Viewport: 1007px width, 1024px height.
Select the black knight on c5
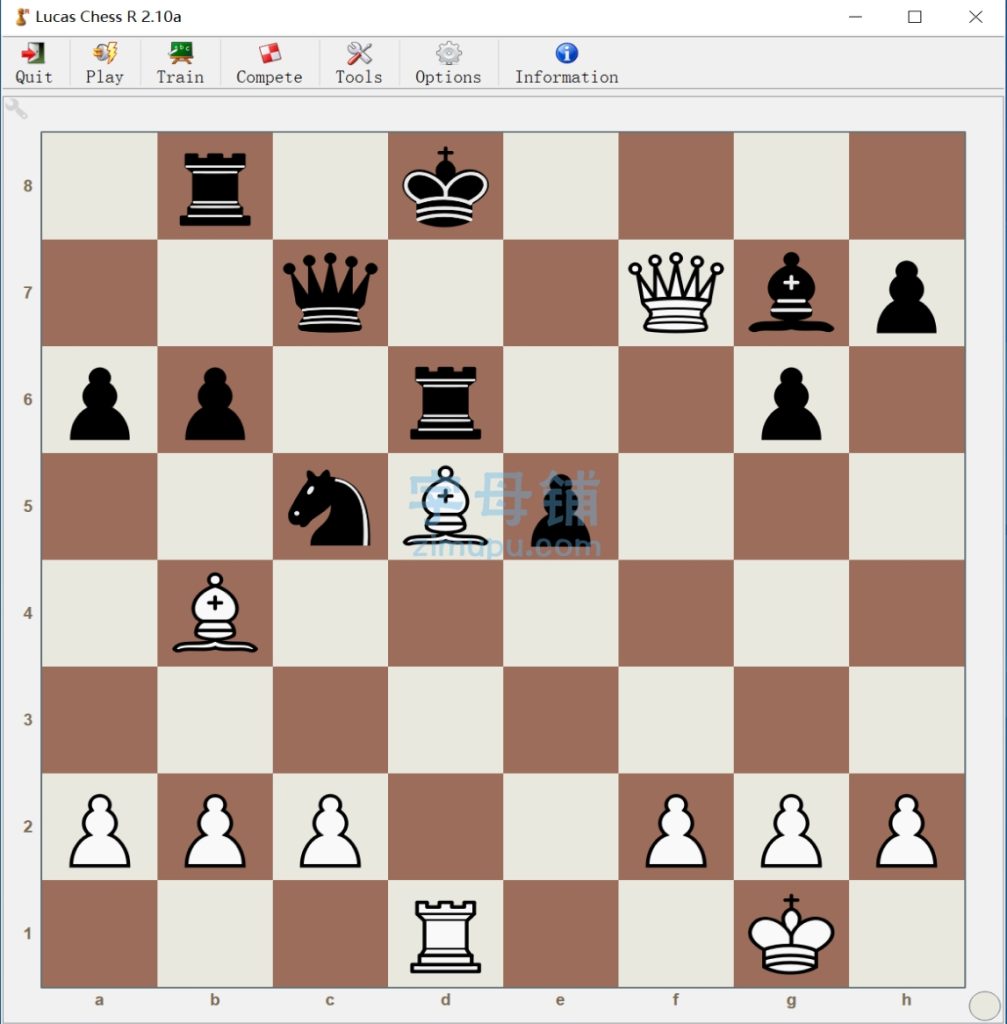coord(329,507)
